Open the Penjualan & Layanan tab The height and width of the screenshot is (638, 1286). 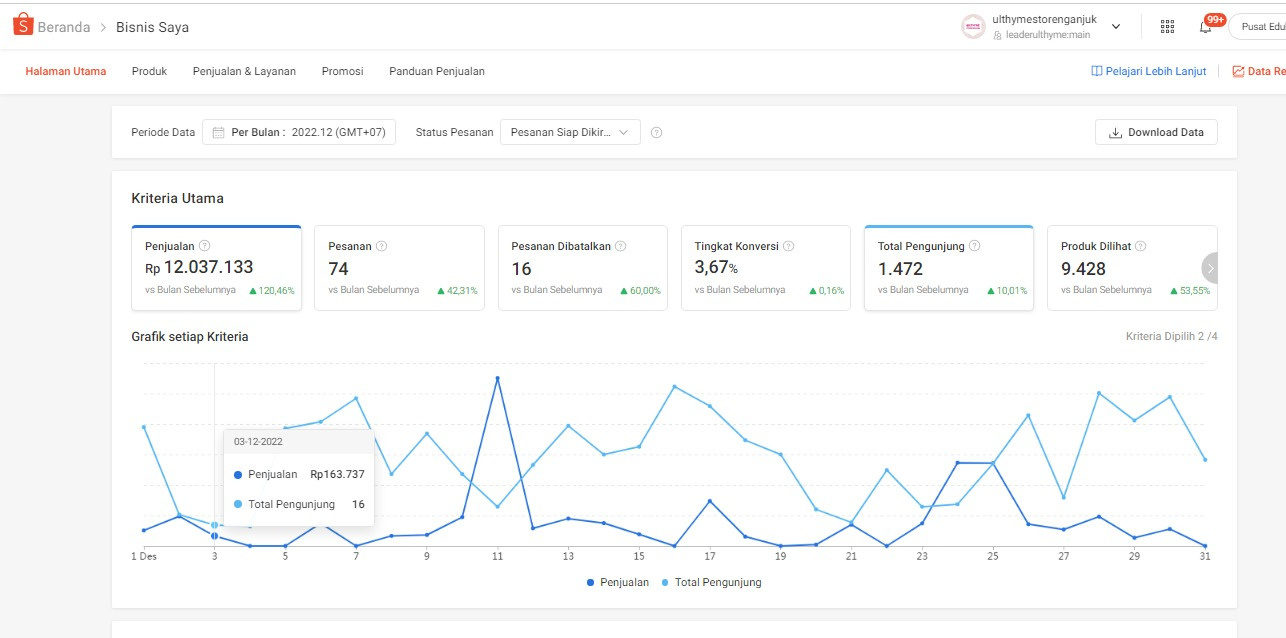244,71
